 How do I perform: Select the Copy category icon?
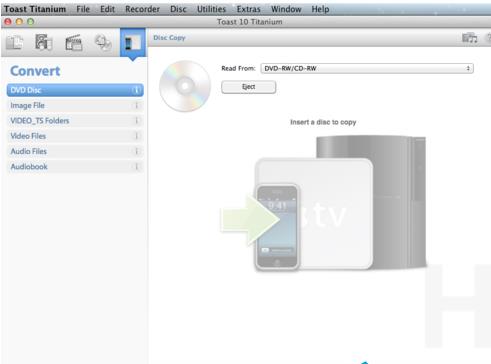pyautogui.click(x=103, y=43)
